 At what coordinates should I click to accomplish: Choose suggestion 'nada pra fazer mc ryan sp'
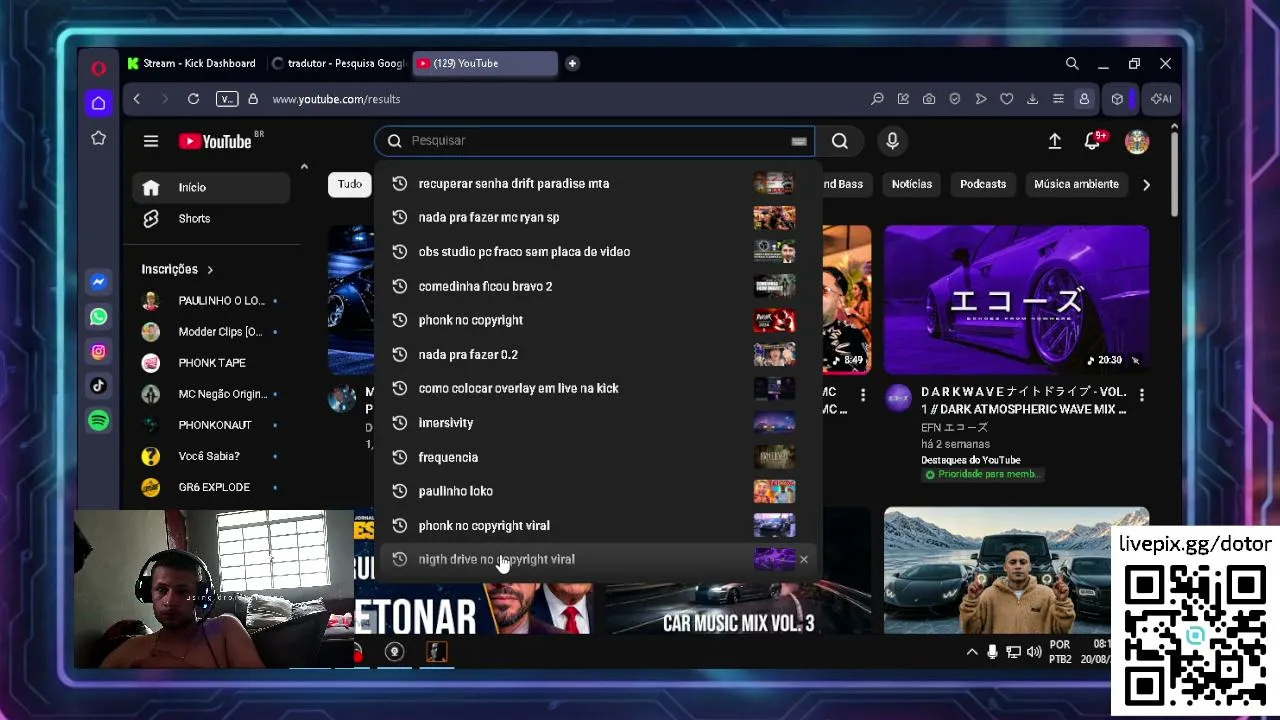tap(597, 218)
